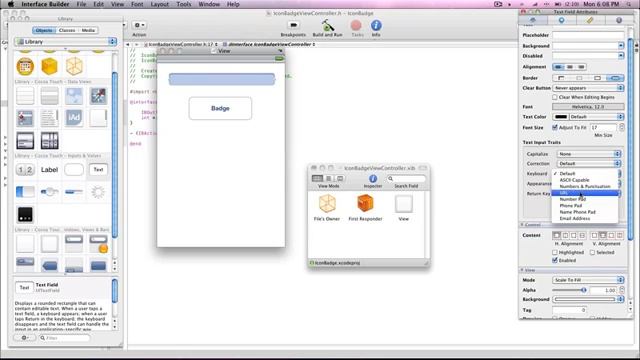
Task: Select the Scroll View object in Library
Action: point(98,118)
